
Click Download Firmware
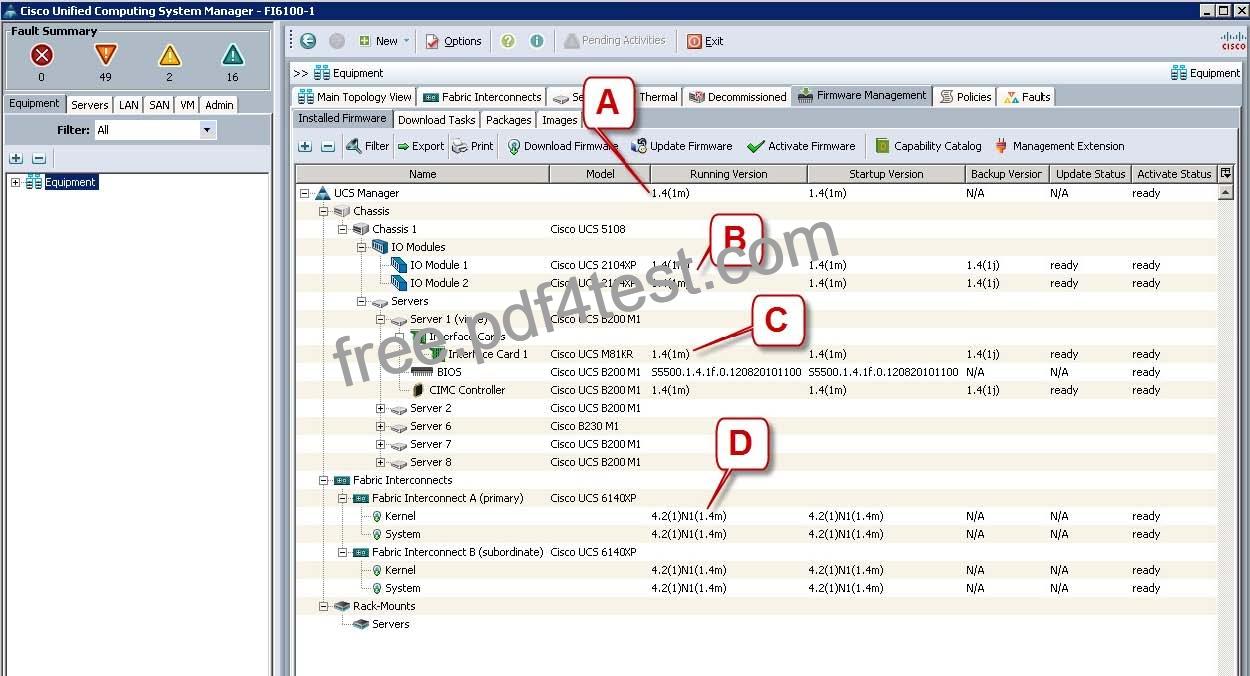coord(562,146)
